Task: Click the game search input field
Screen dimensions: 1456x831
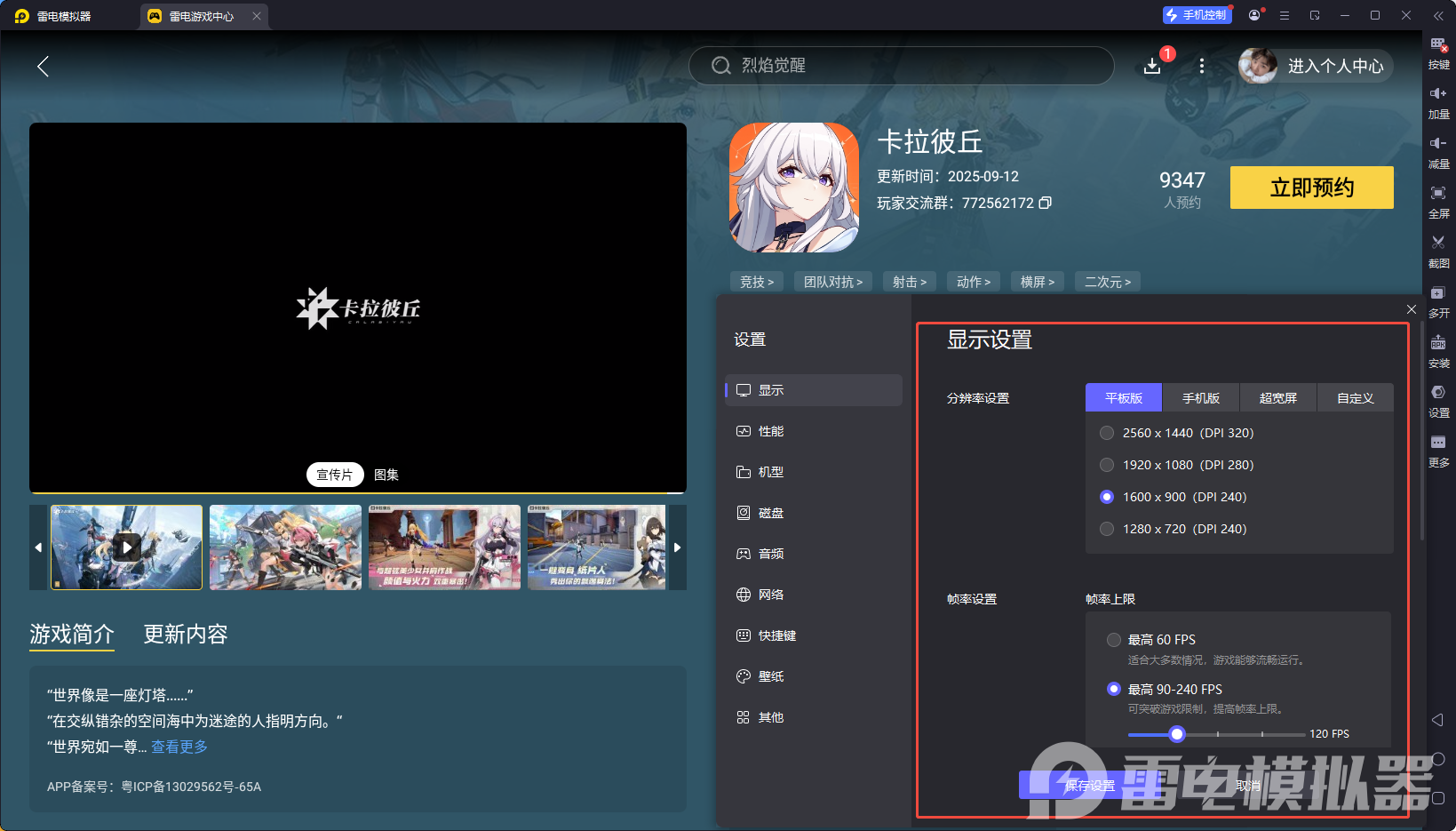Action: [x=901, y=66]
